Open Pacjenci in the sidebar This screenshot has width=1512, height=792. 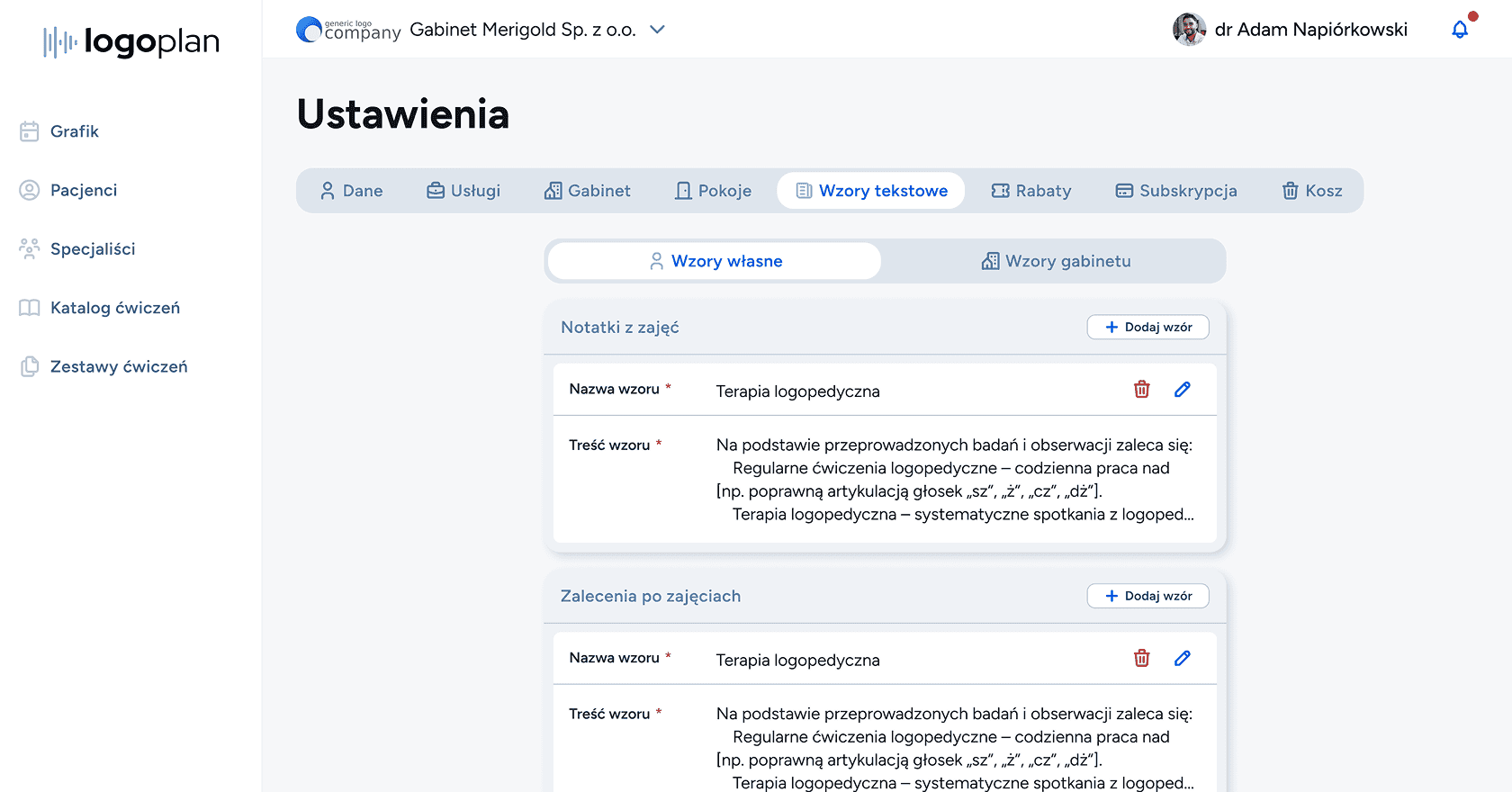(x=68, y=190)
